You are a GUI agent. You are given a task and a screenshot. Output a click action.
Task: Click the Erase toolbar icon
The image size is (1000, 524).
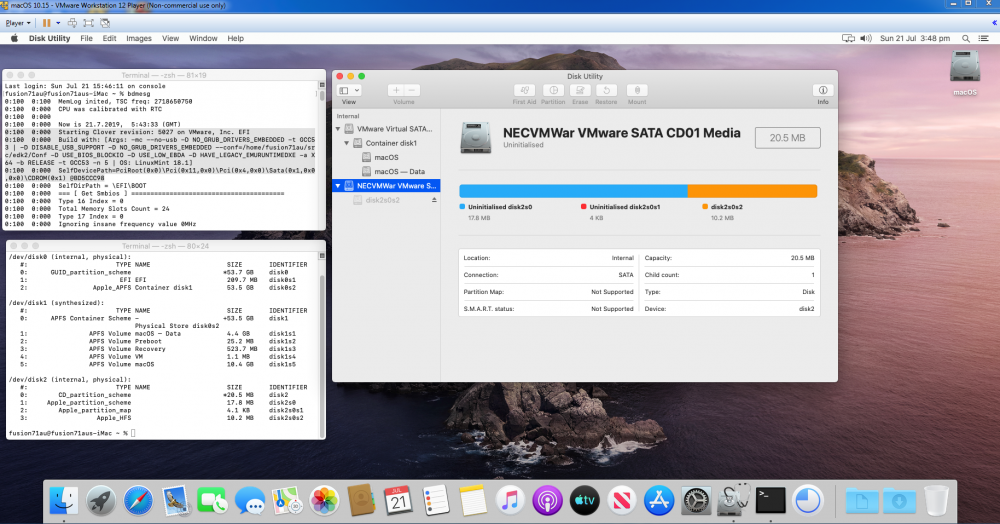(580, 91)
